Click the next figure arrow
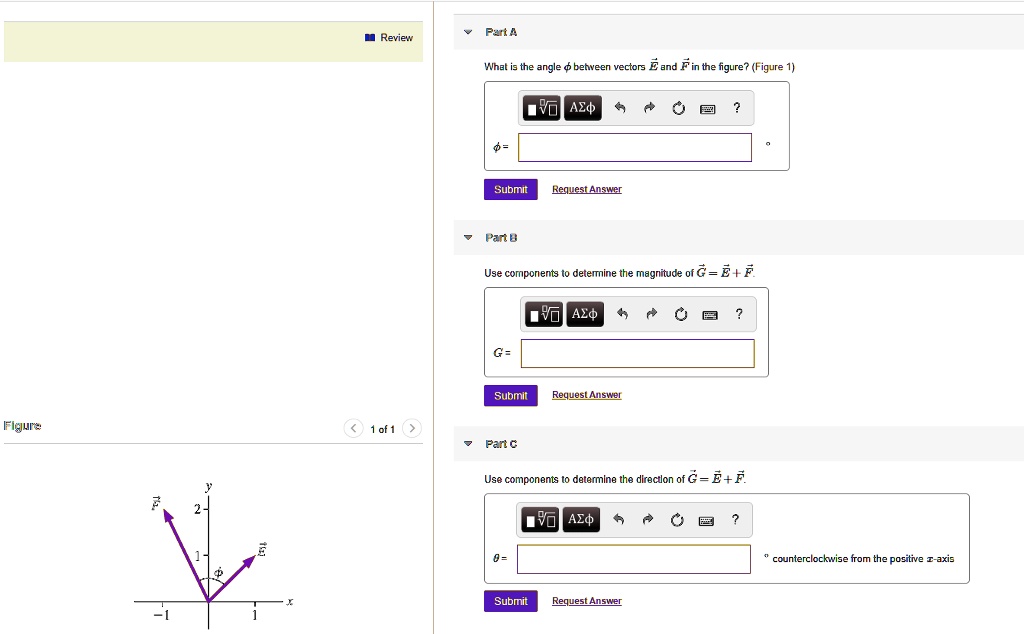The image size is (1024, 634). 412,428
